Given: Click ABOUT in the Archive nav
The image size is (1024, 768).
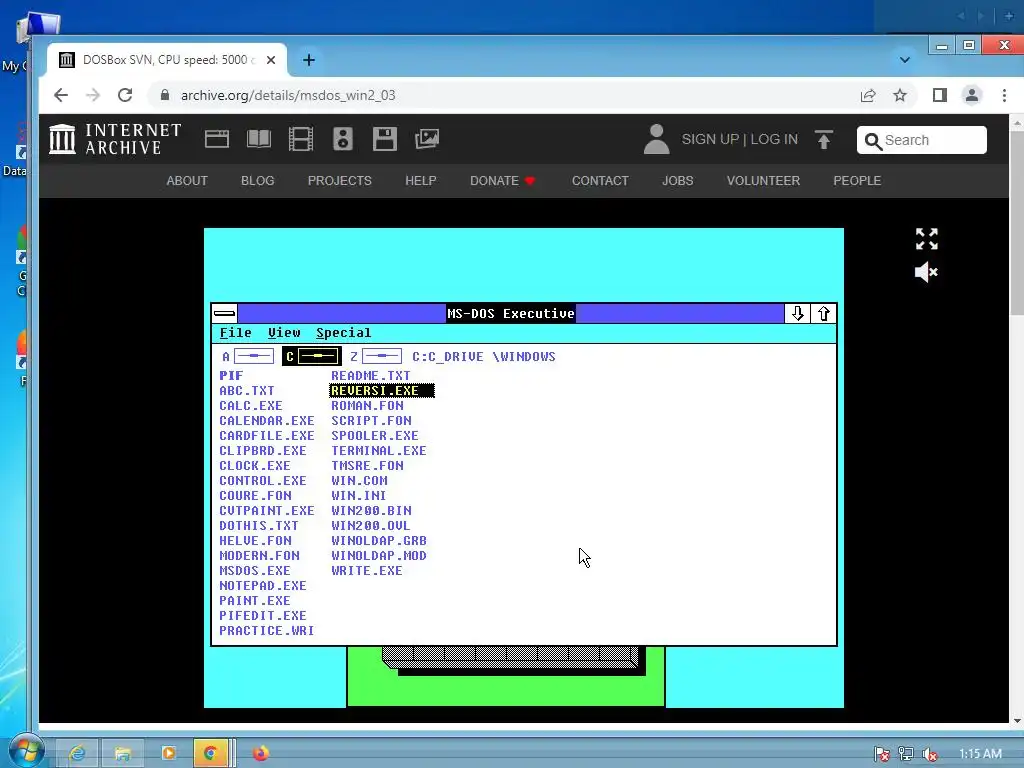Looking at the screenshot, I should tap(187, 181).
